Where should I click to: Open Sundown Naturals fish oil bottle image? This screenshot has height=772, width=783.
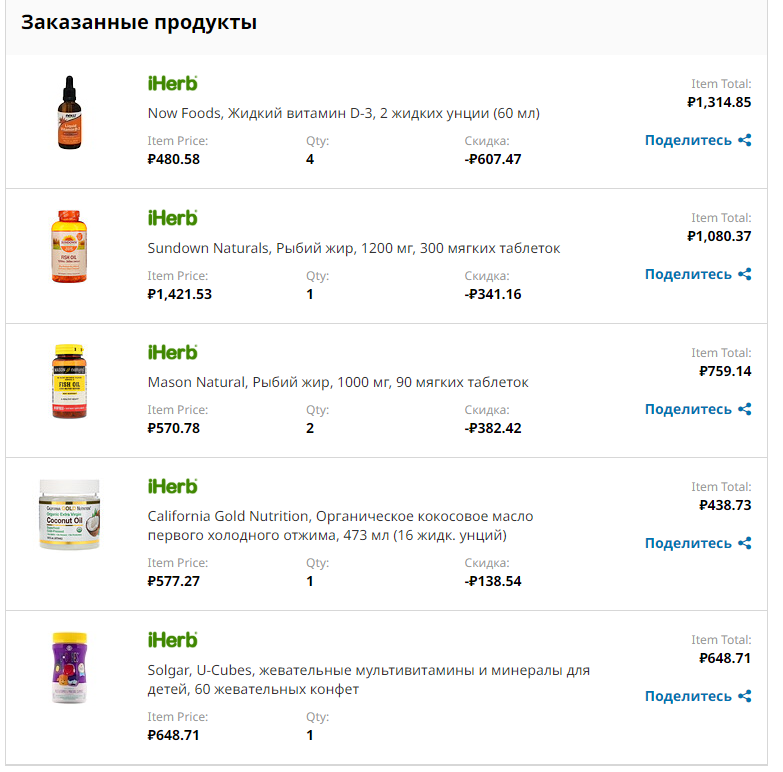(69, 246)
